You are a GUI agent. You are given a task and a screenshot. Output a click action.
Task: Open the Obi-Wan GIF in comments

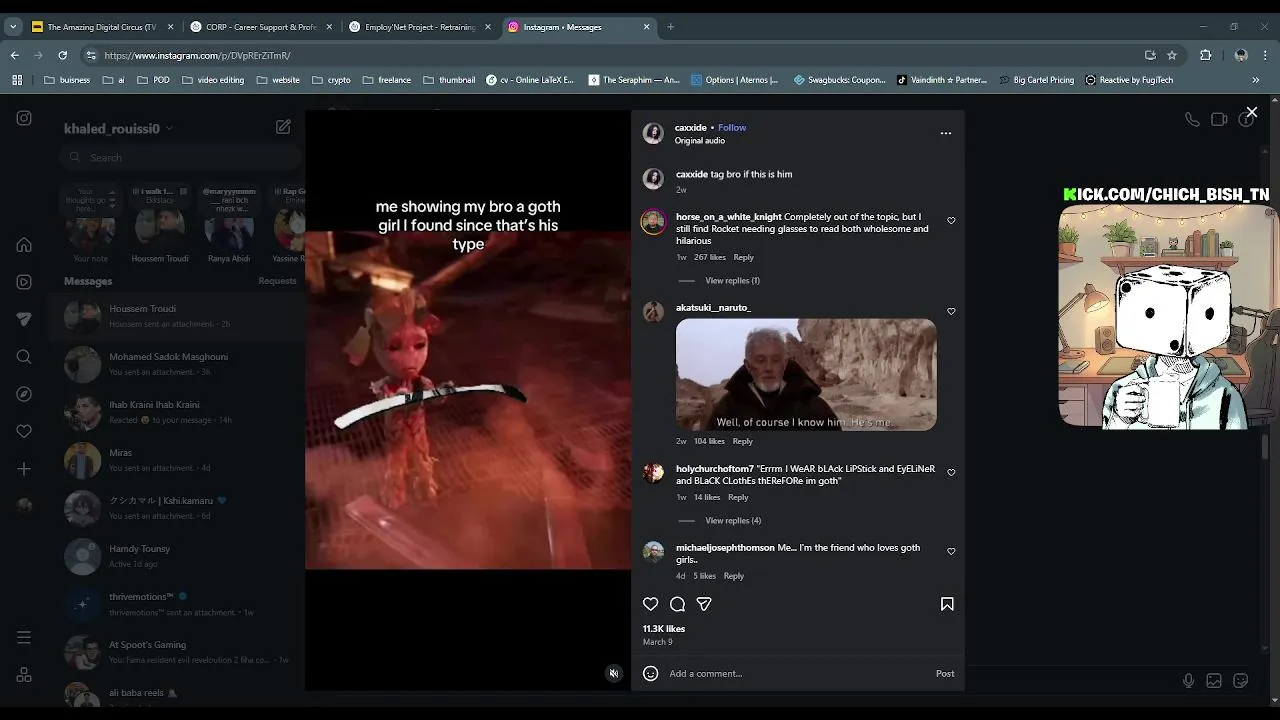point(806,374)
